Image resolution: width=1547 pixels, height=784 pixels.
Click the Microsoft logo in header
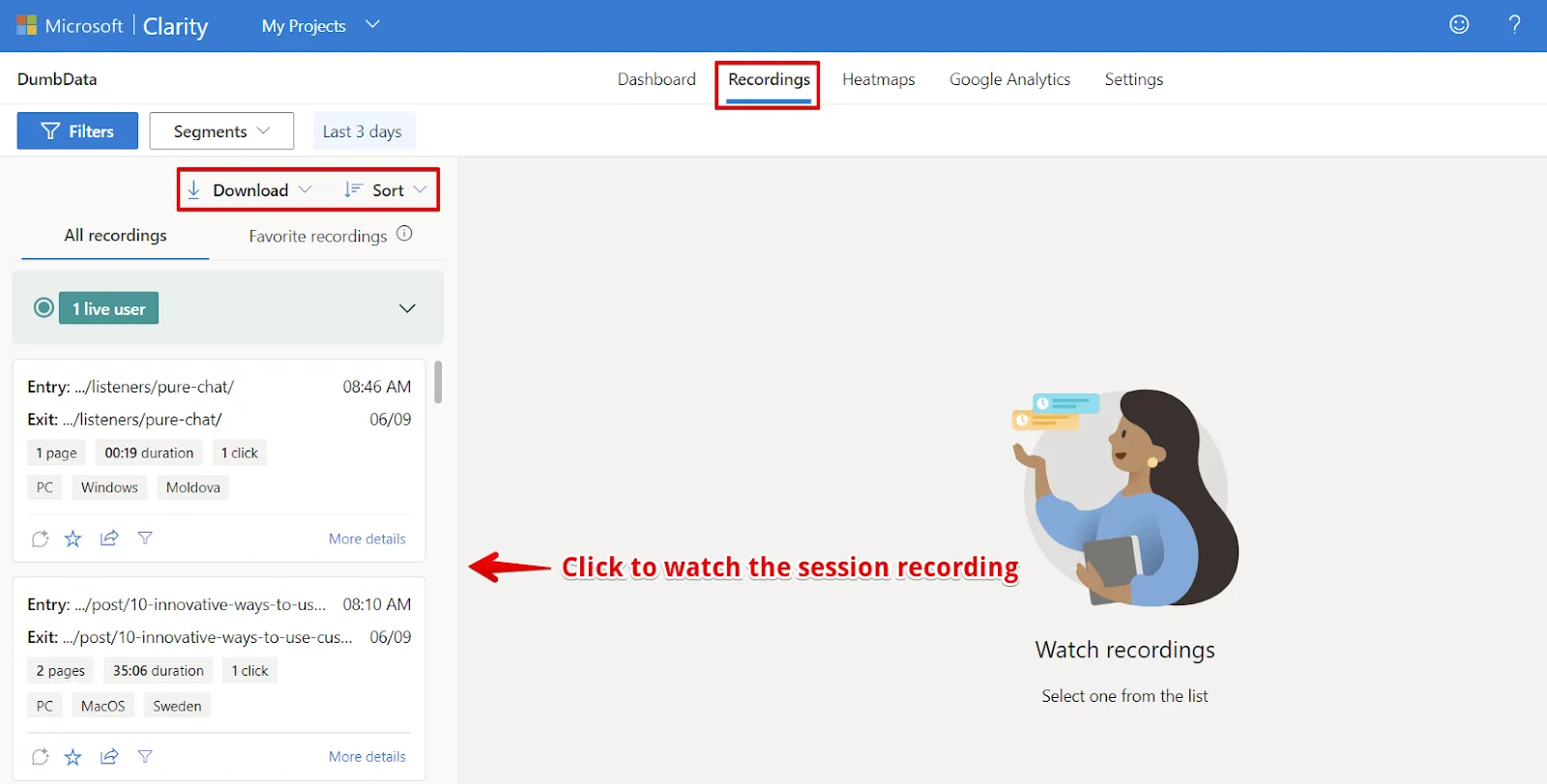tap(27, 25)
